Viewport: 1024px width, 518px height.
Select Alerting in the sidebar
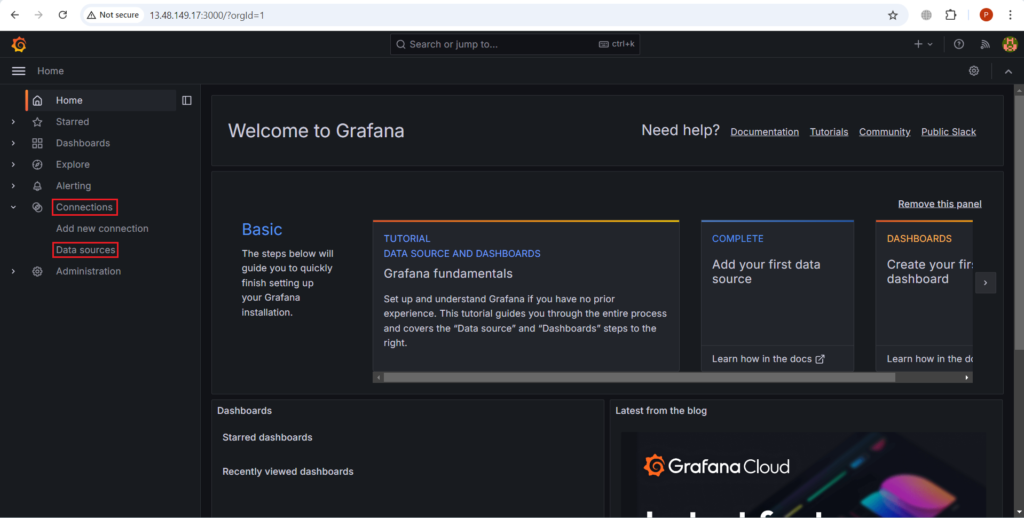pos(73,186)
